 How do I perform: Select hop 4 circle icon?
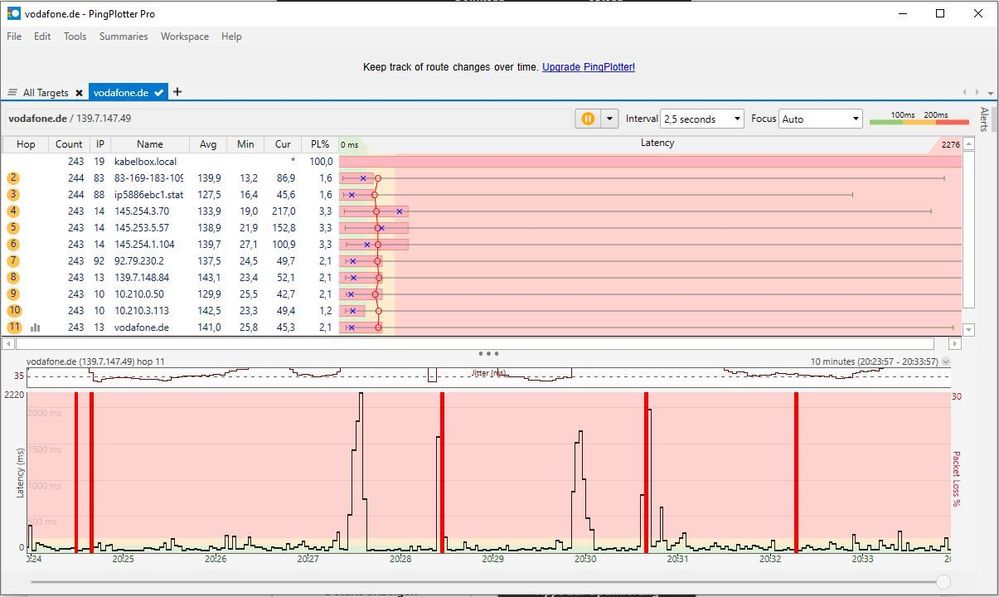click(13, 211)
